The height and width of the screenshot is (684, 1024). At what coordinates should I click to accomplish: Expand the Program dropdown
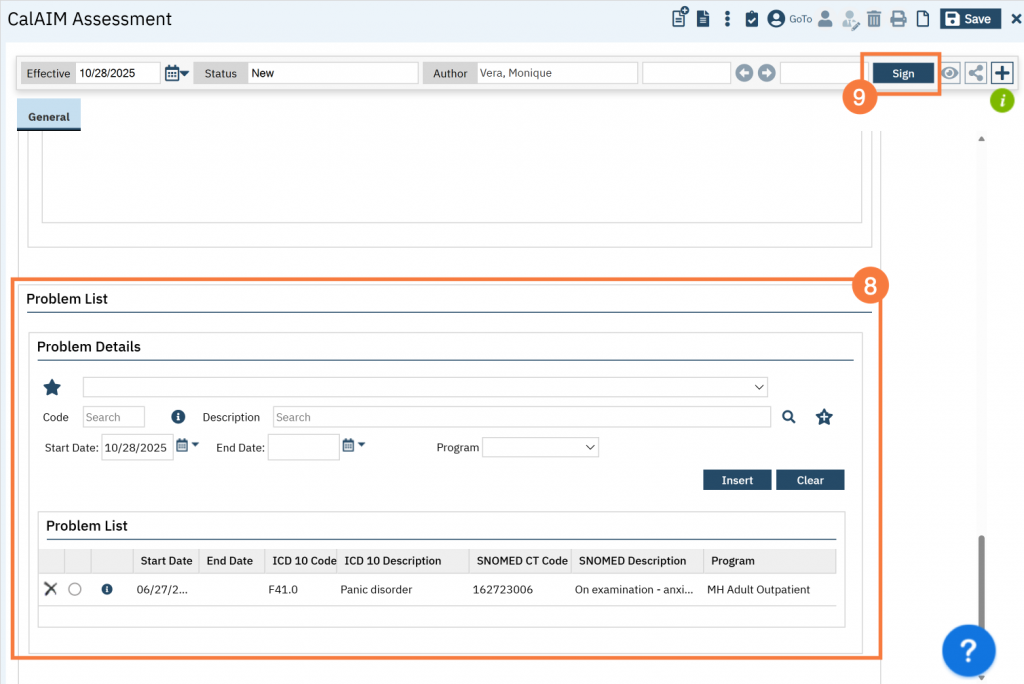click(x=540, y=447)
